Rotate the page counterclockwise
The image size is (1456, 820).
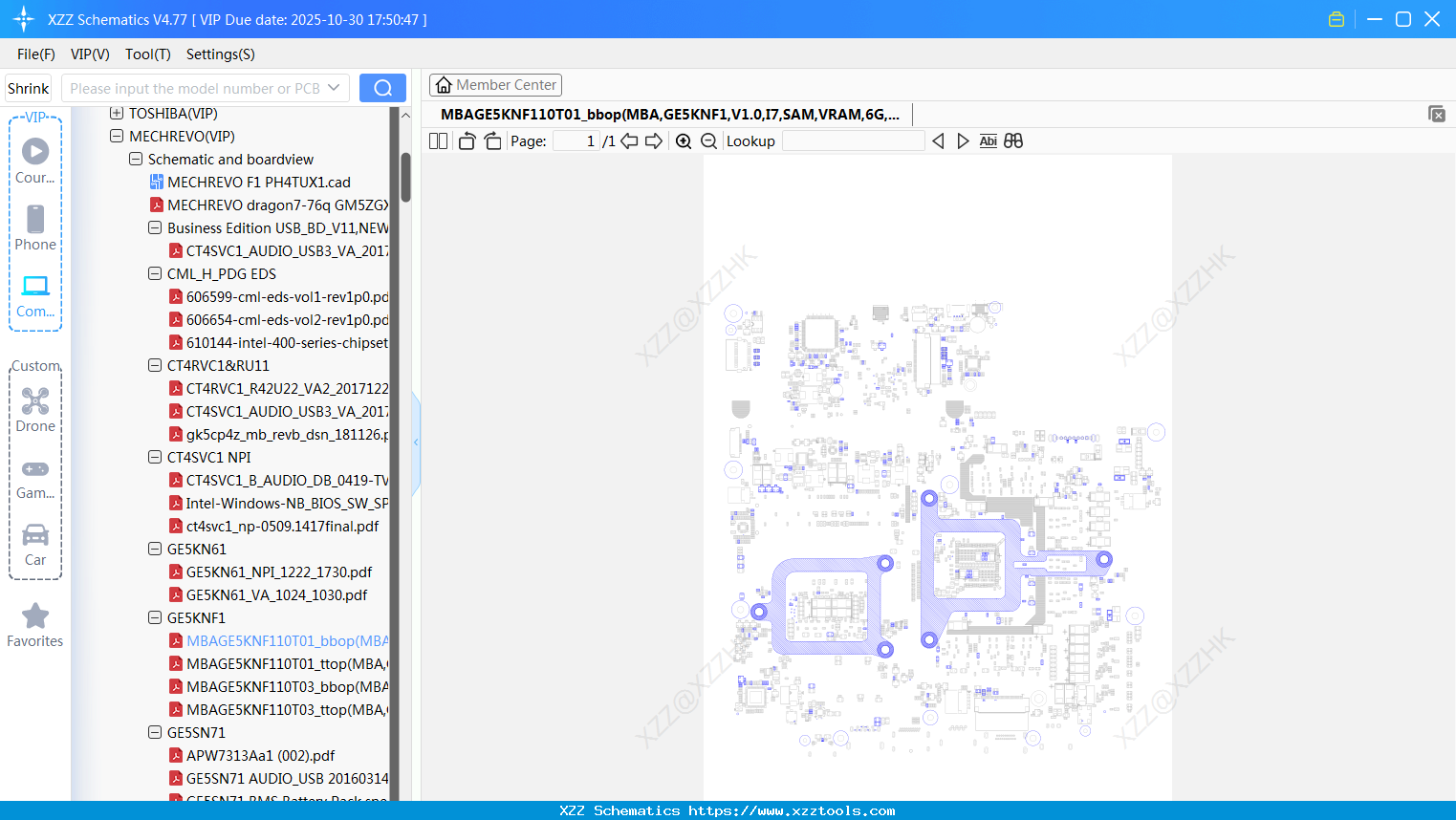click(467, 141)
